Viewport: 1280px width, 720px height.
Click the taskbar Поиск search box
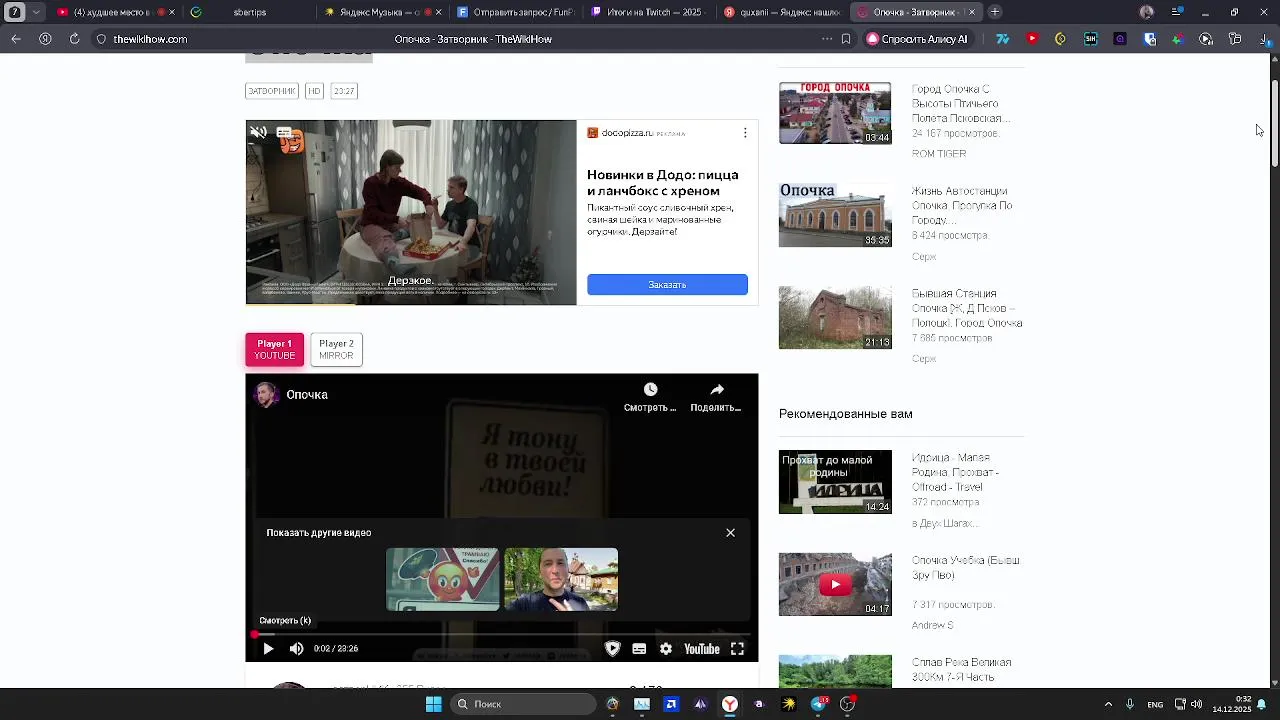[524, 704]
